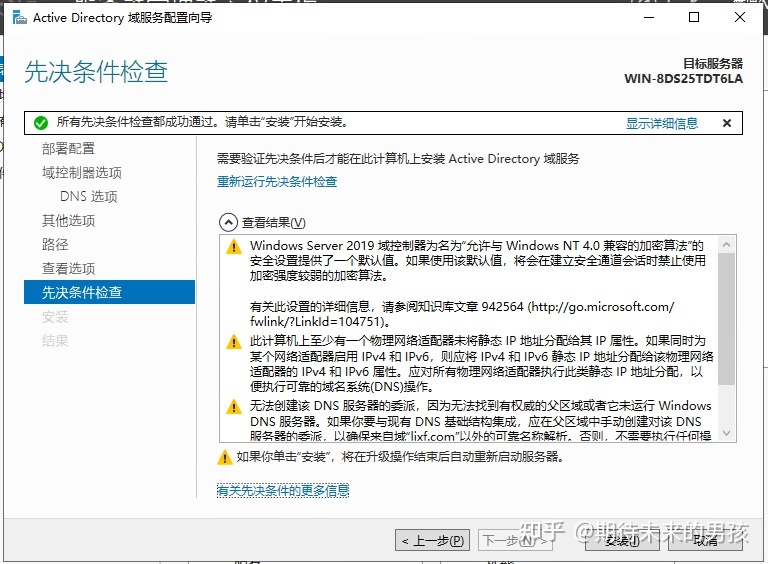Image resolution: width=768 pixels, height=564 pixels.
Task: Dismiss the prerequisite success notification banner
Action: [727, 123]
